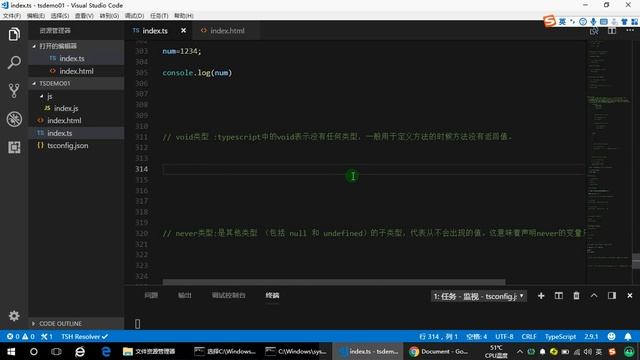Switch to the Problems panel tab
640x360 pixels.
pyautogui.click(x=151, y=295)
